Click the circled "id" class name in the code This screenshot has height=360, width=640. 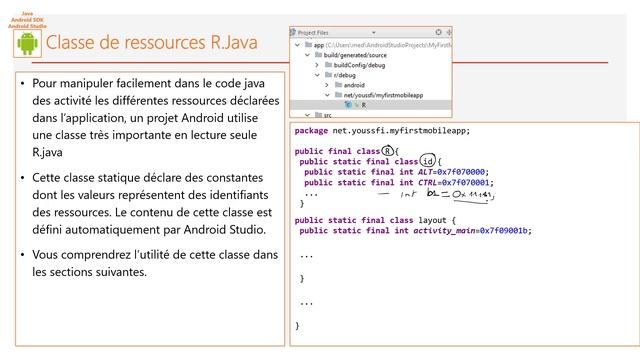[x=427, y=161]
